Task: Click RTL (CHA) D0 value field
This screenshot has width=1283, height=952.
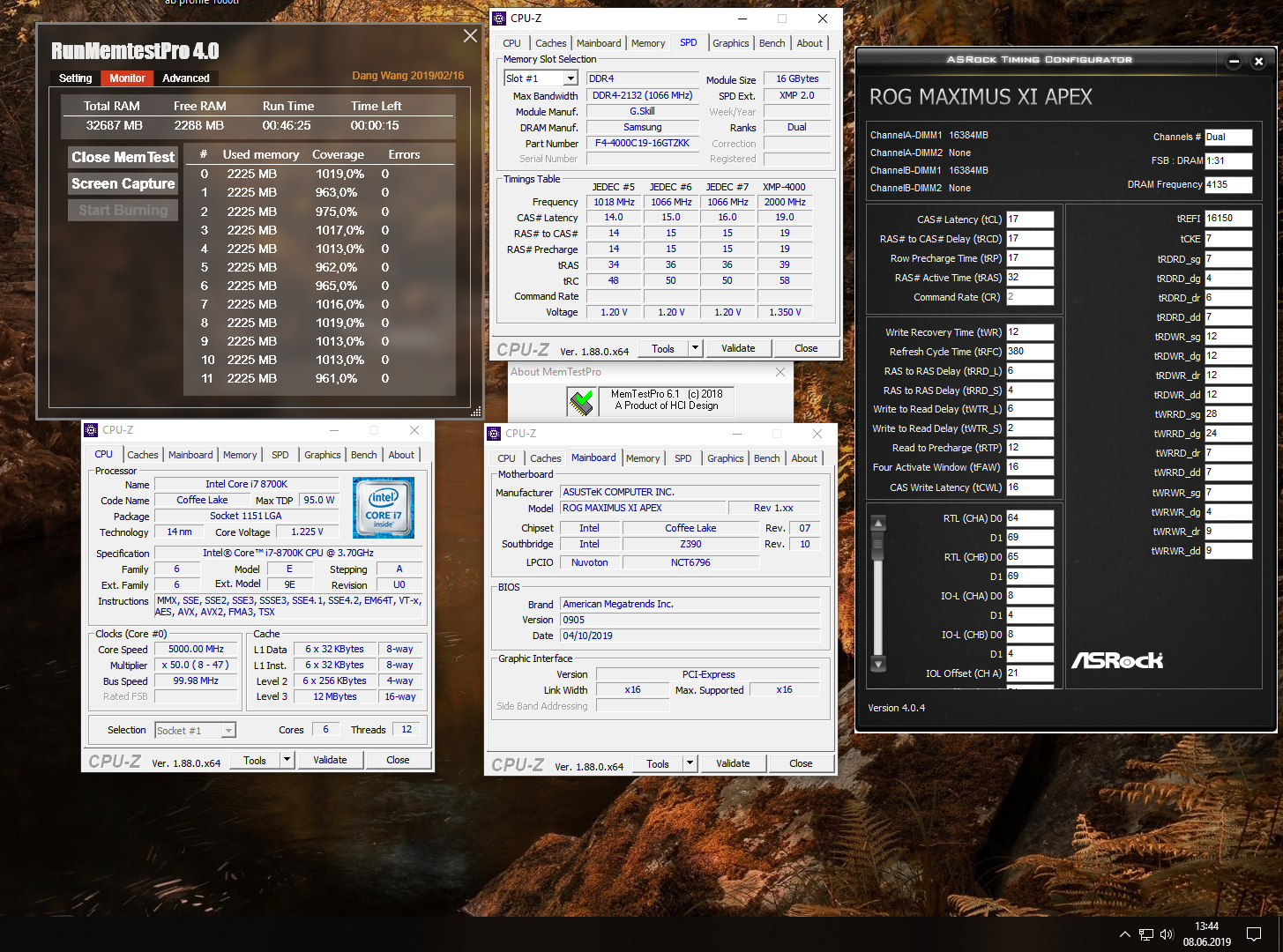Action: coord(1030,518)
